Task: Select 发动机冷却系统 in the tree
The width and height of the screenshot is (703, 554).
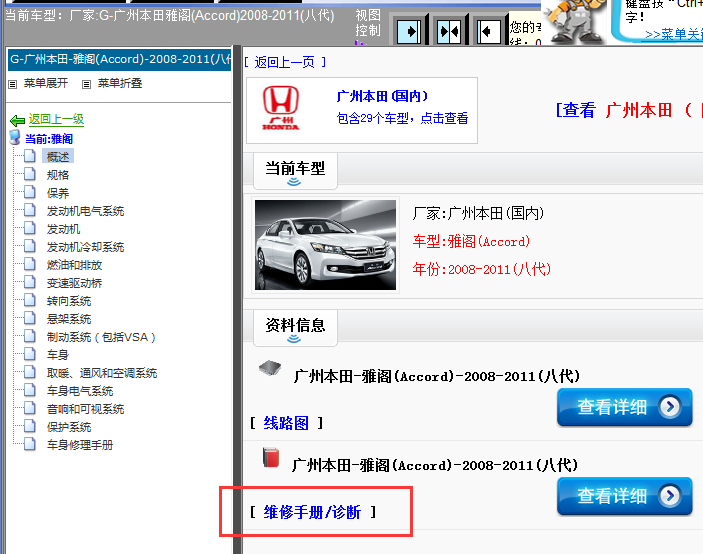Action: coord(85,247)
